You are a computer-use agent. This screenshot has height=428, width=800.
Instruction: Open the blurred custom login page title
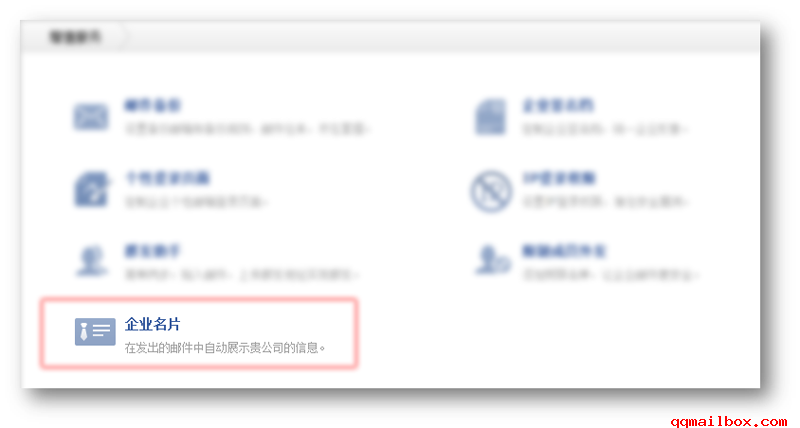point(167,178)
